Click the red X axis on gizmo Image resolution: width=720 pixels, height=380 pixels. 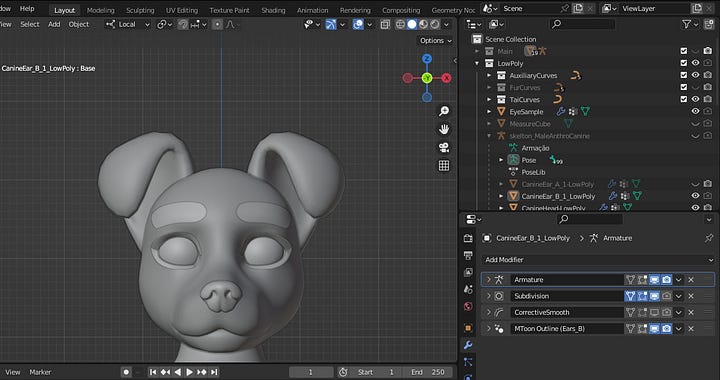(x=446, y=78)
